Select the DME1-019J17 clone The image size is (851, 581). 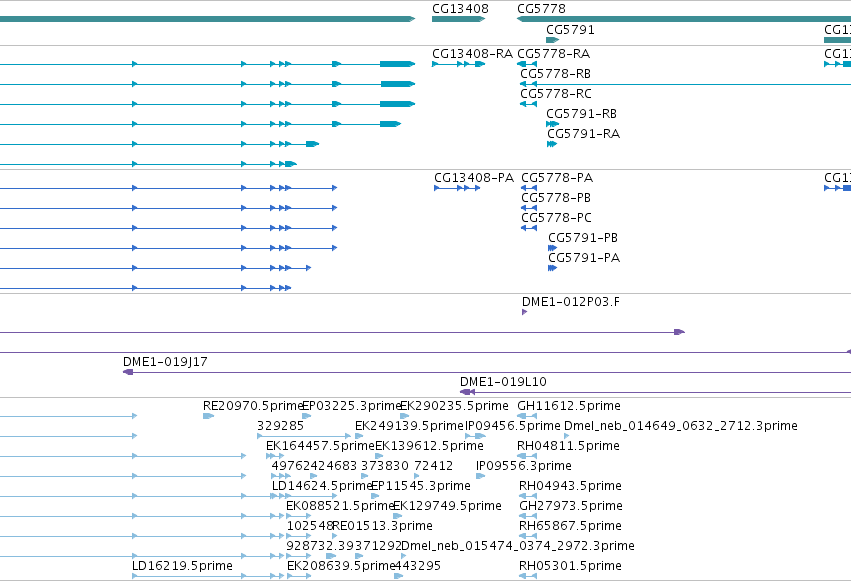point(487,372)
